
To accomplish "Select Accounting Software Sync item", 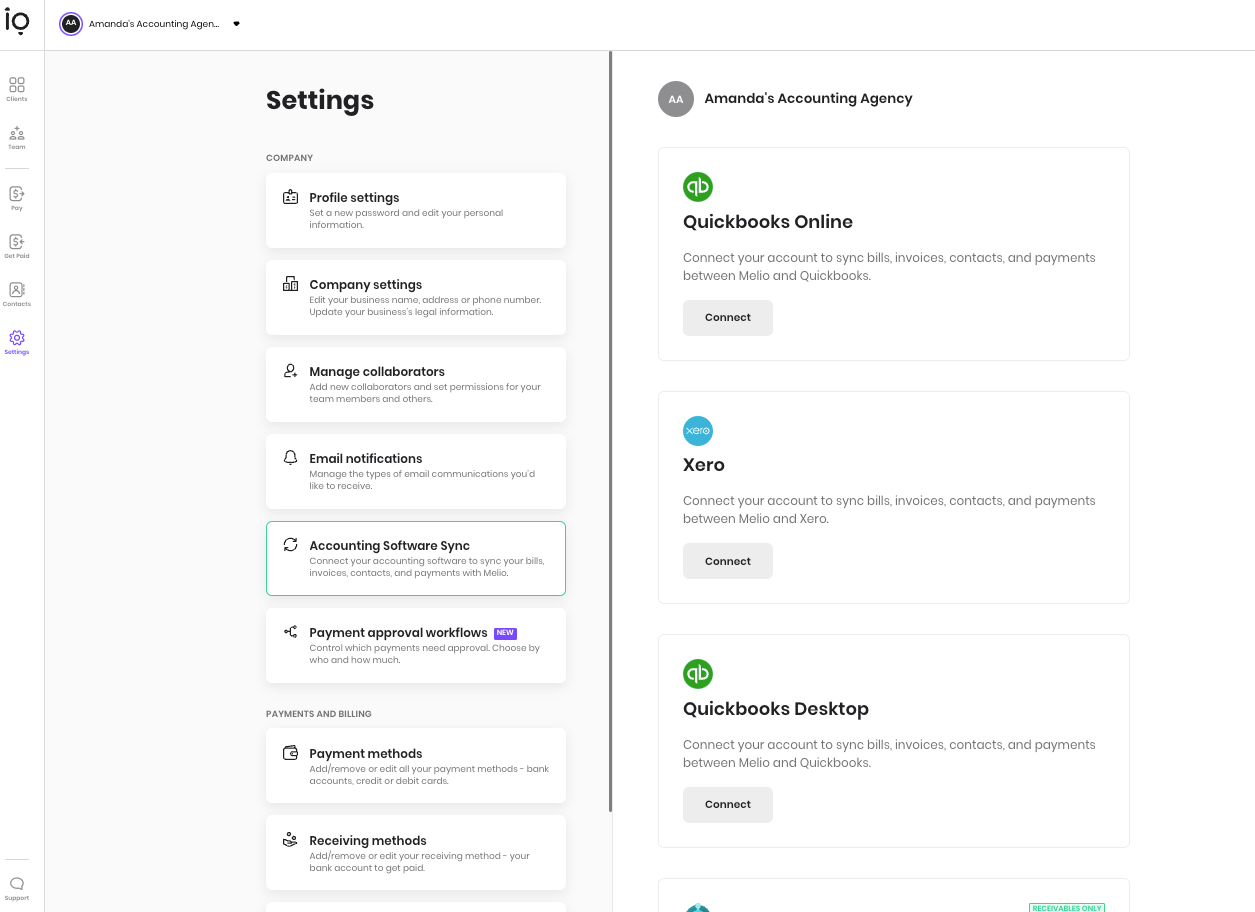I will pyautogui.click(x=416, y=558).
